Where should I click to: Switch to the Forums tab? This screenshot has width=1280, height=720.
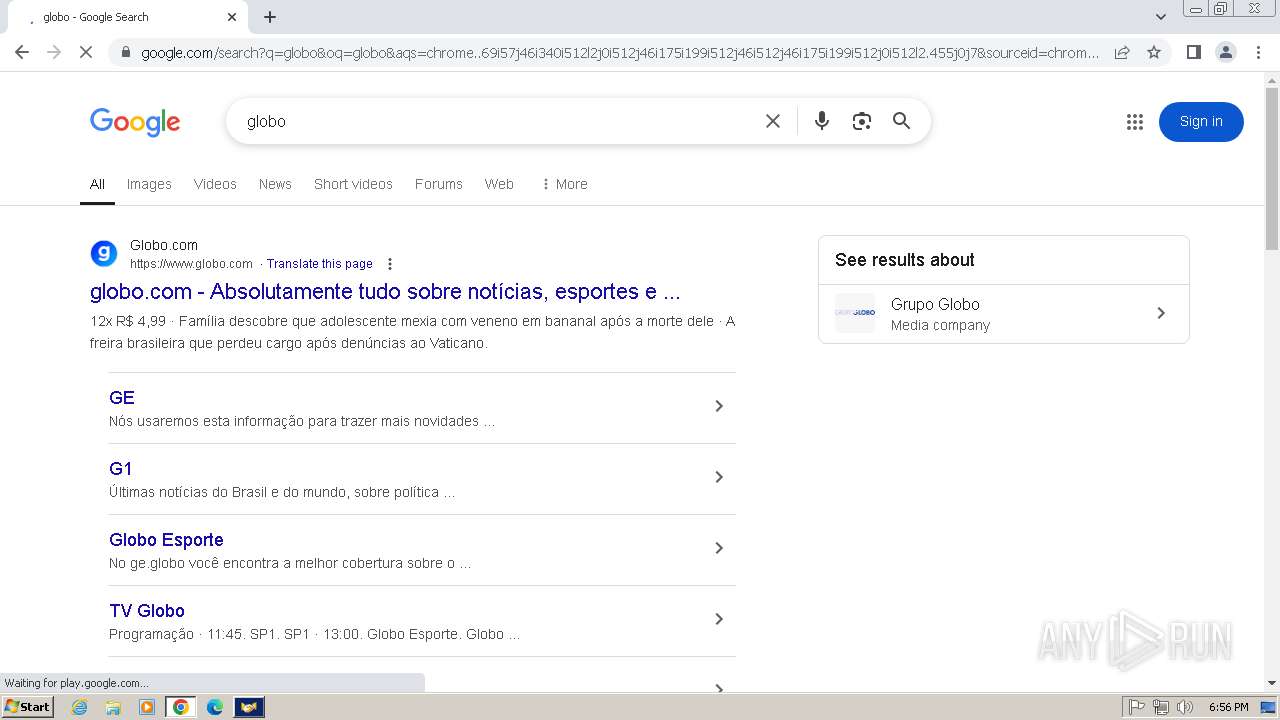(x=439, y=184)
